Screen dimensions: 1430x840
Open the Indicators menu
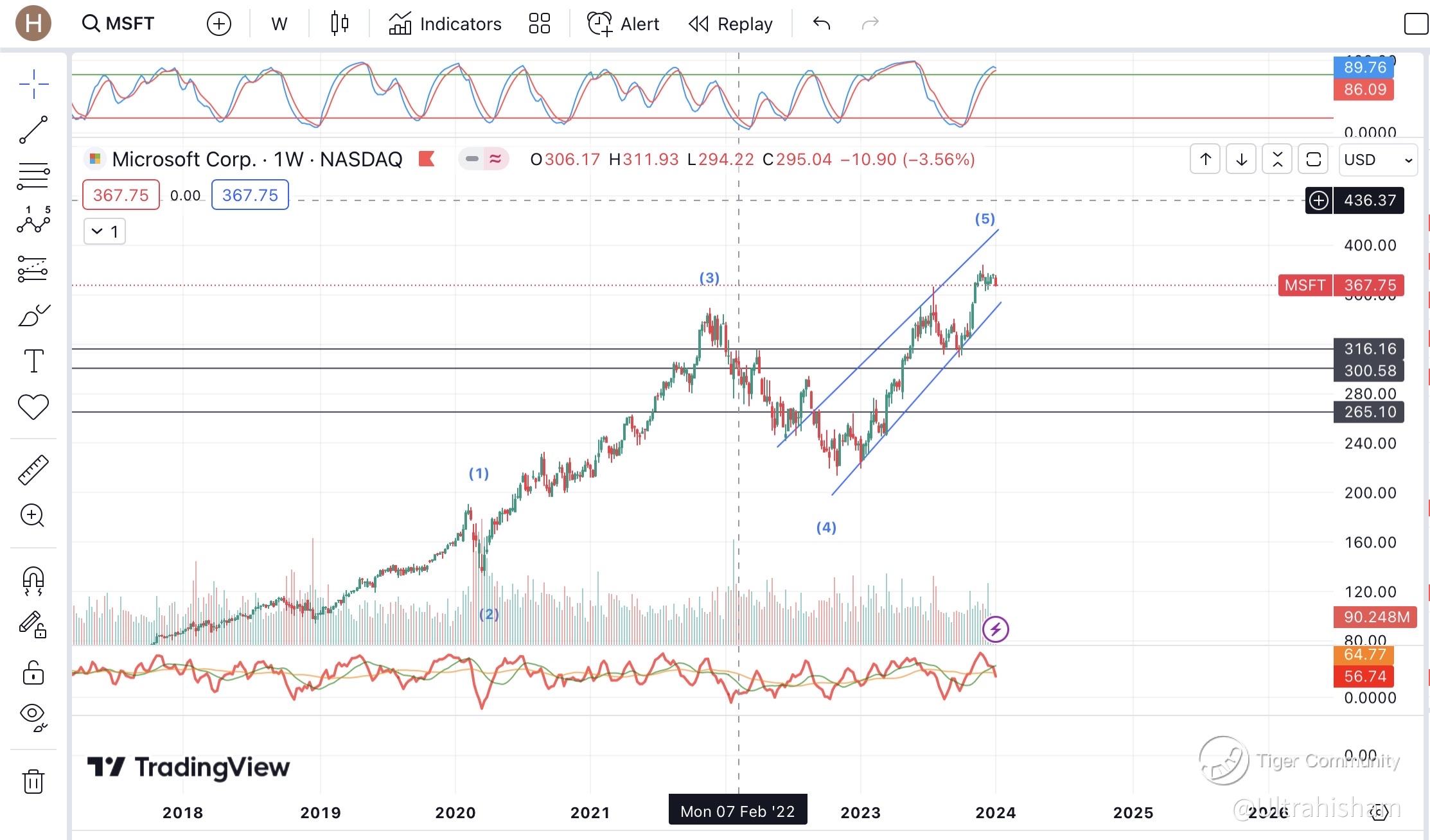point(445,24)
